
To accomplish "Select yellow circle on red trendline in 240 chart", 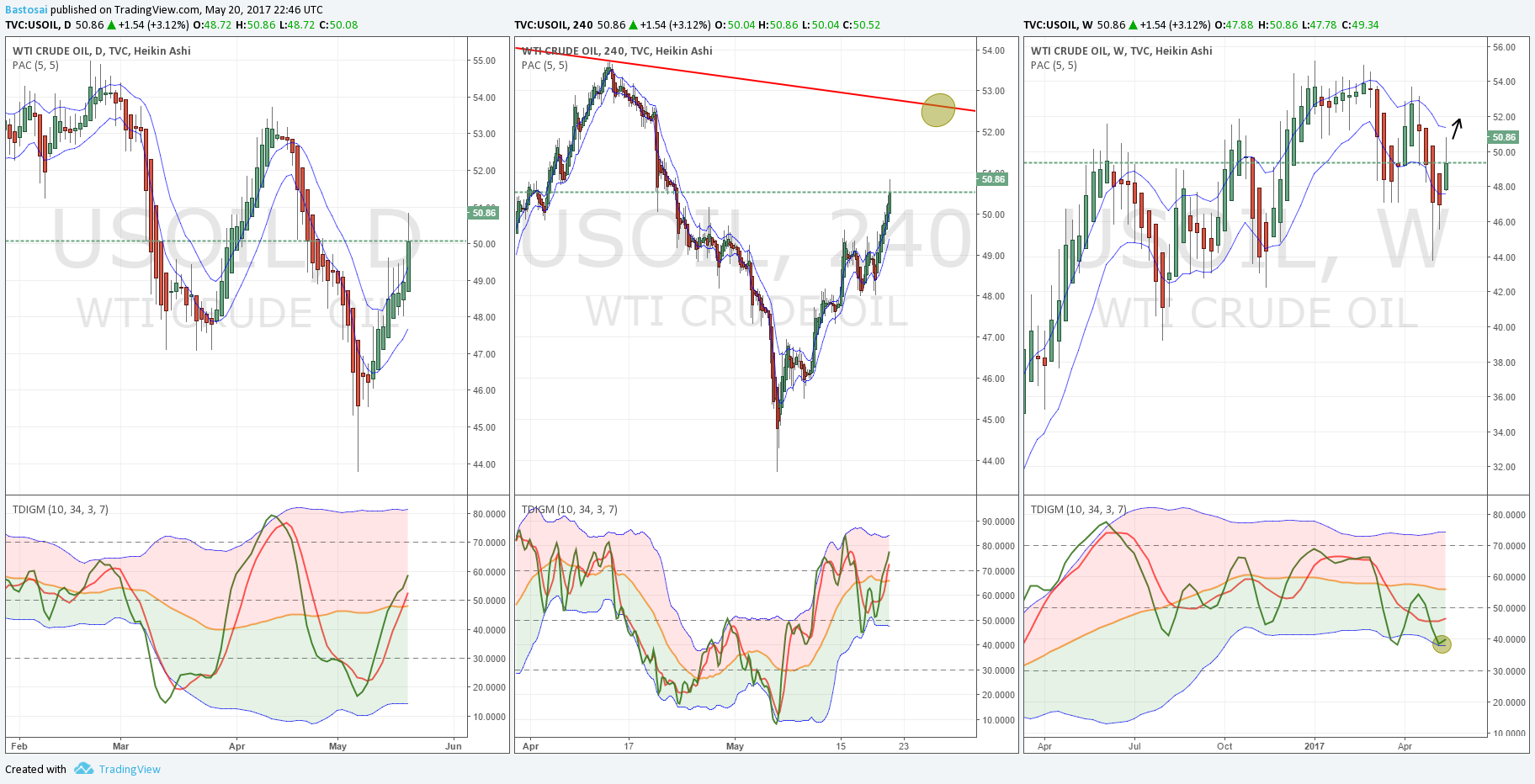I will (x=938, y=110).
